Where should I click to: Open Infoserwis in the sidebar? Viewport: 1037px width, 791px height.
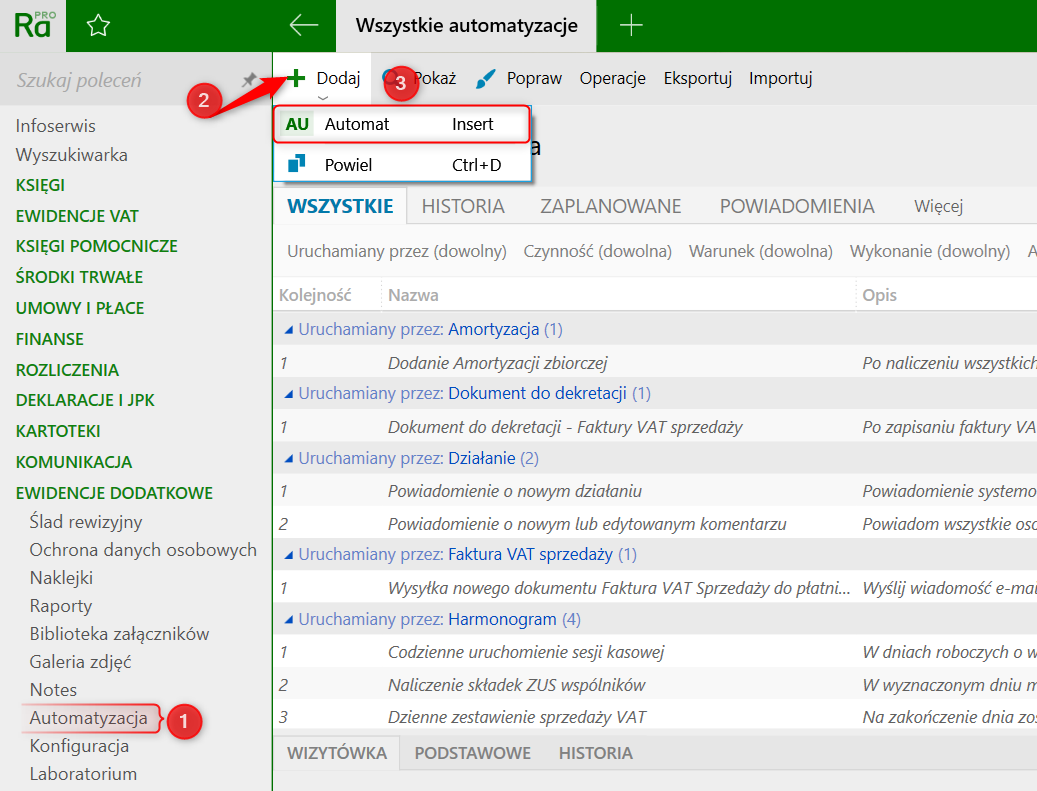pyautogui.click(x=56, y=126)
